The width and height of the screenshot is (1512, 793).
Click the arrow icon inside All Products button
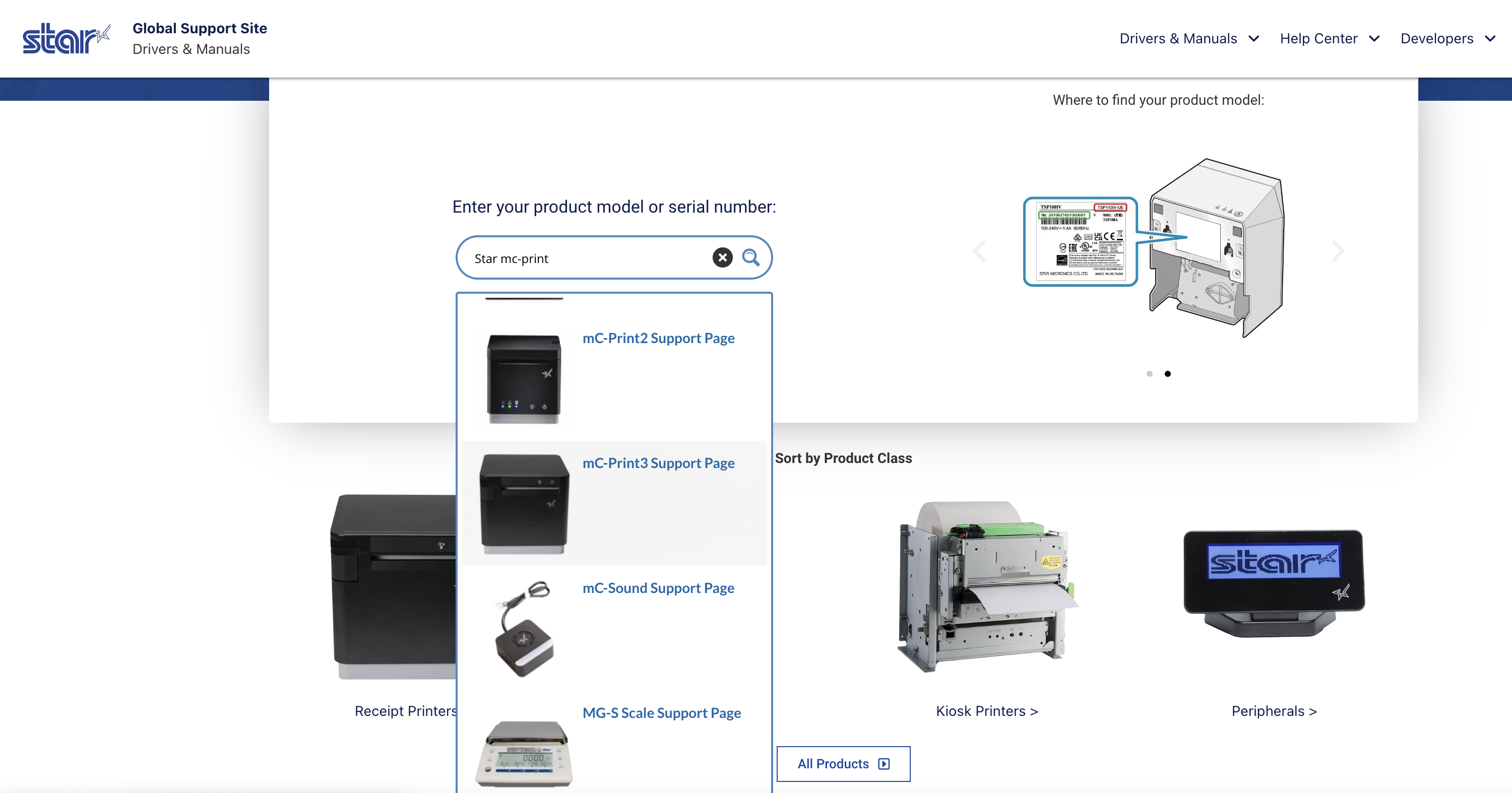884,763
